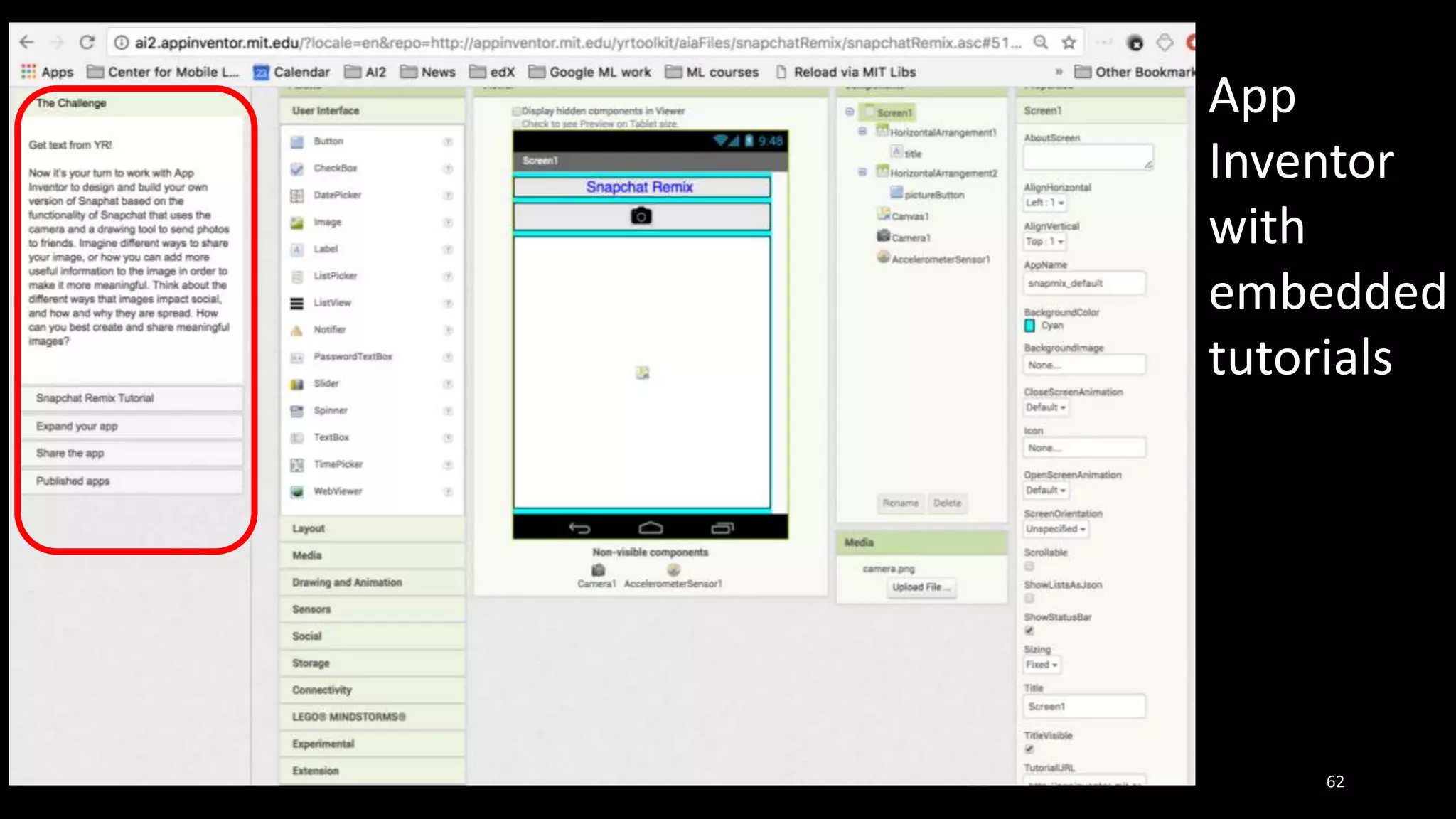Select the TimePicker palette icon
This screenshot has width=1456, height=819.
[297, 465]
